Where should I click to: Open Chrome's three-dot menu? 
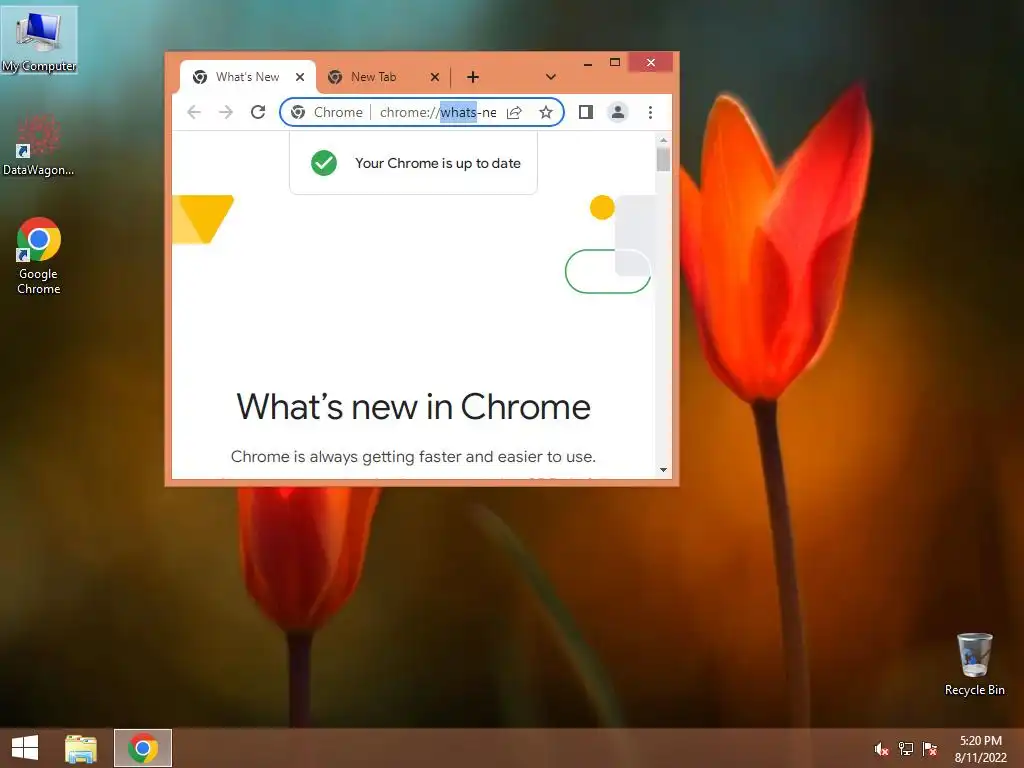(x=650, y=112)
